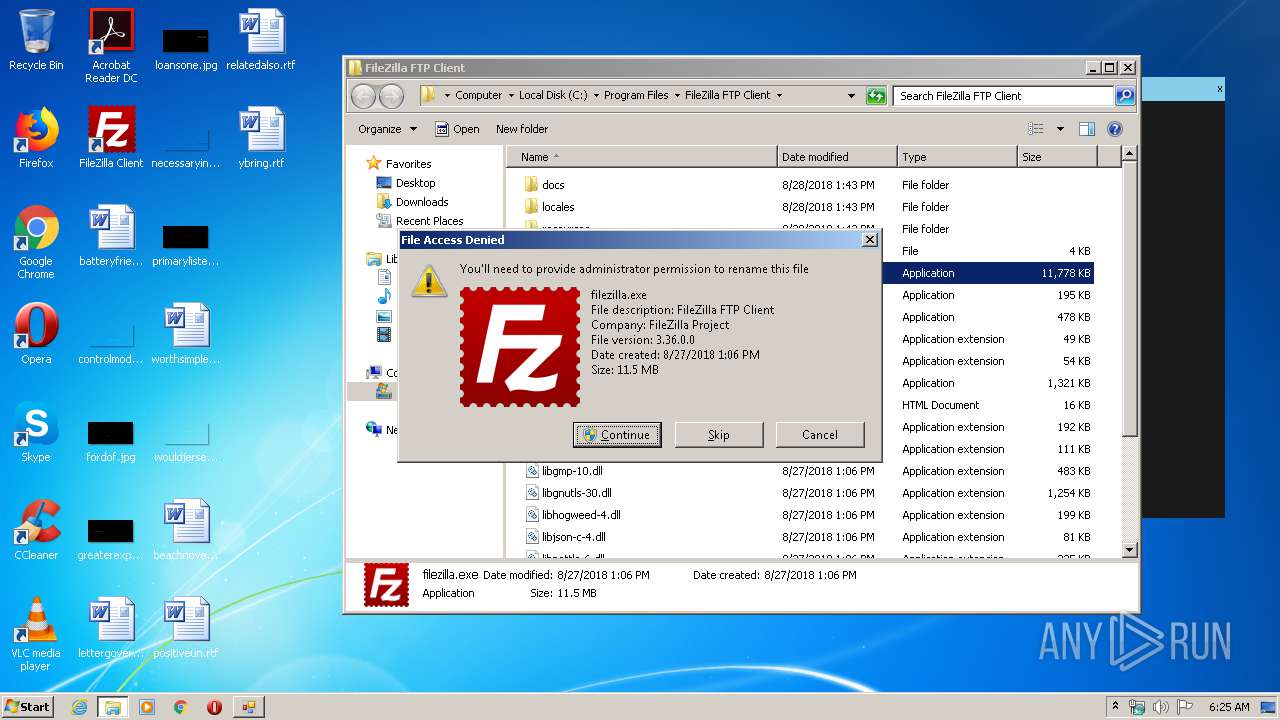1280x720 pixels.
Task: Click the Explorer Forward navigation arrow
Action: coord(392,96)
